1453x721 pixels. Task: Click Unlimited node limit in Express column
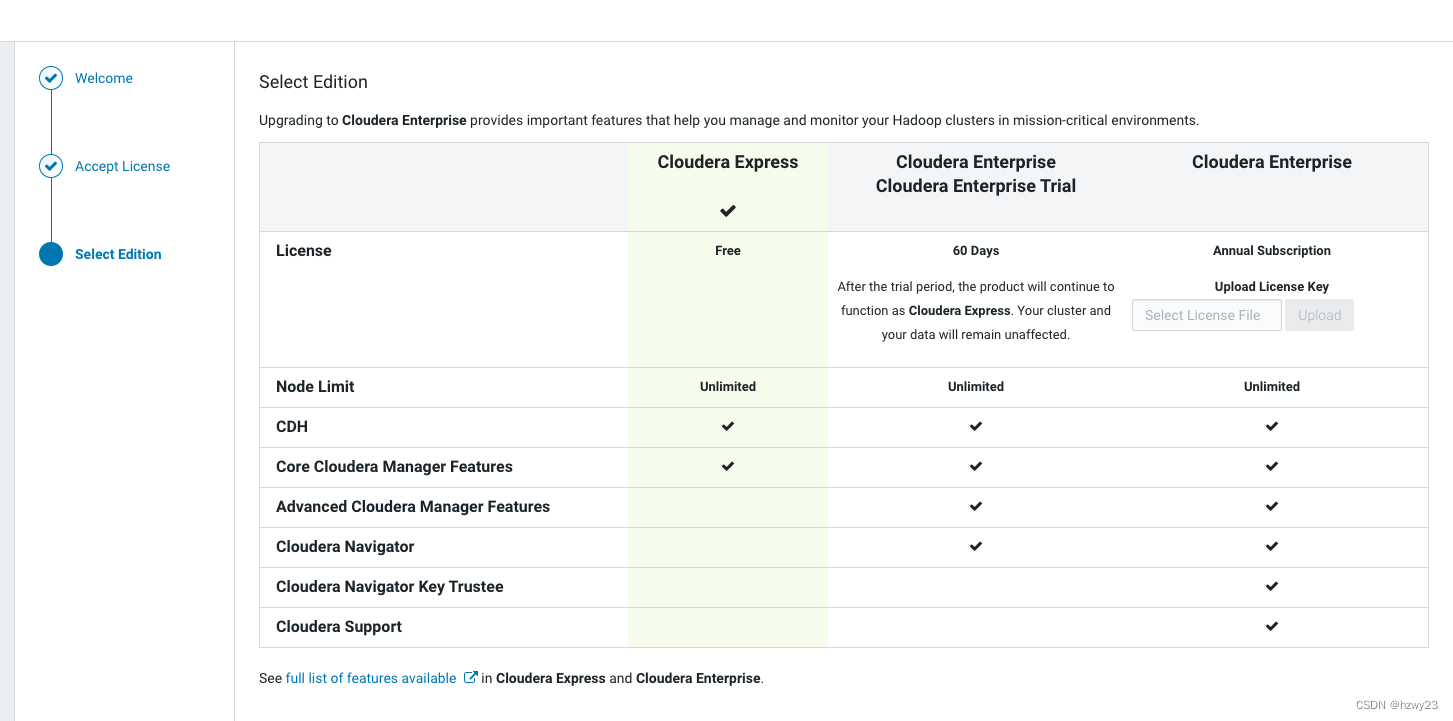[x=728, y=387]
